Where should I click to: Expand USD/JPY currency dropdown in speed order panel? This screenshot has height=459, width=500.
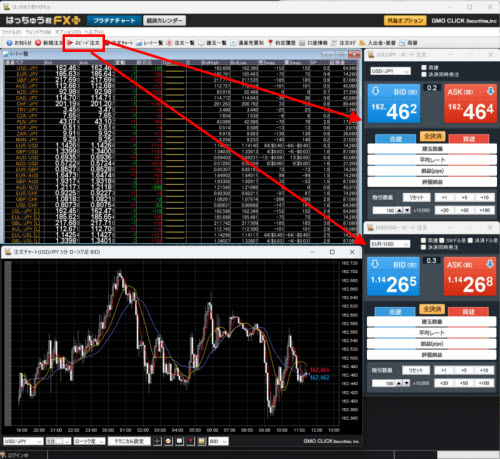[390, 71]
